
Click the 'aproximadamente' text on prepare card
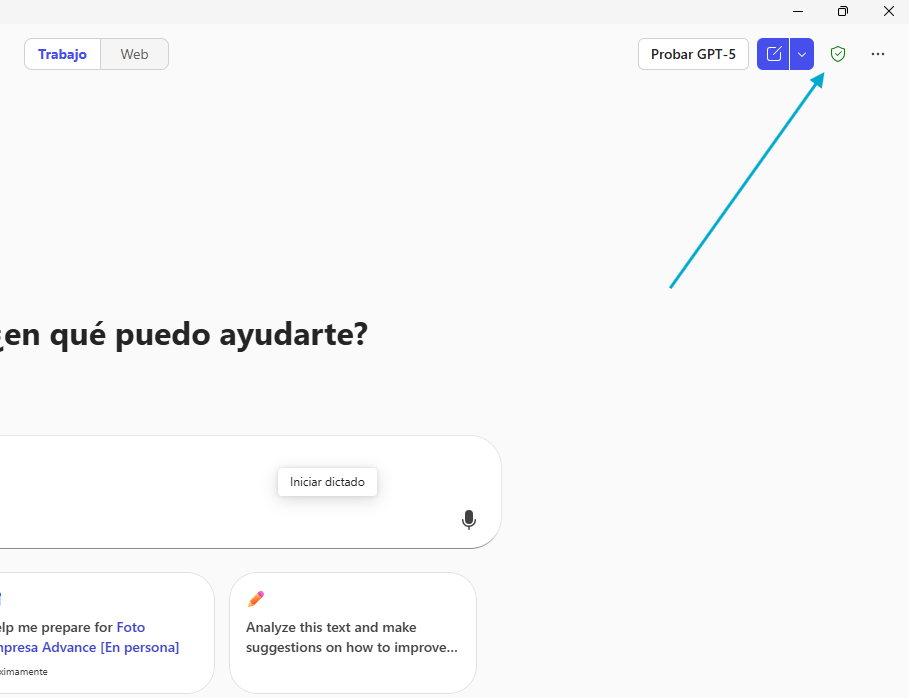coord(22,672)
